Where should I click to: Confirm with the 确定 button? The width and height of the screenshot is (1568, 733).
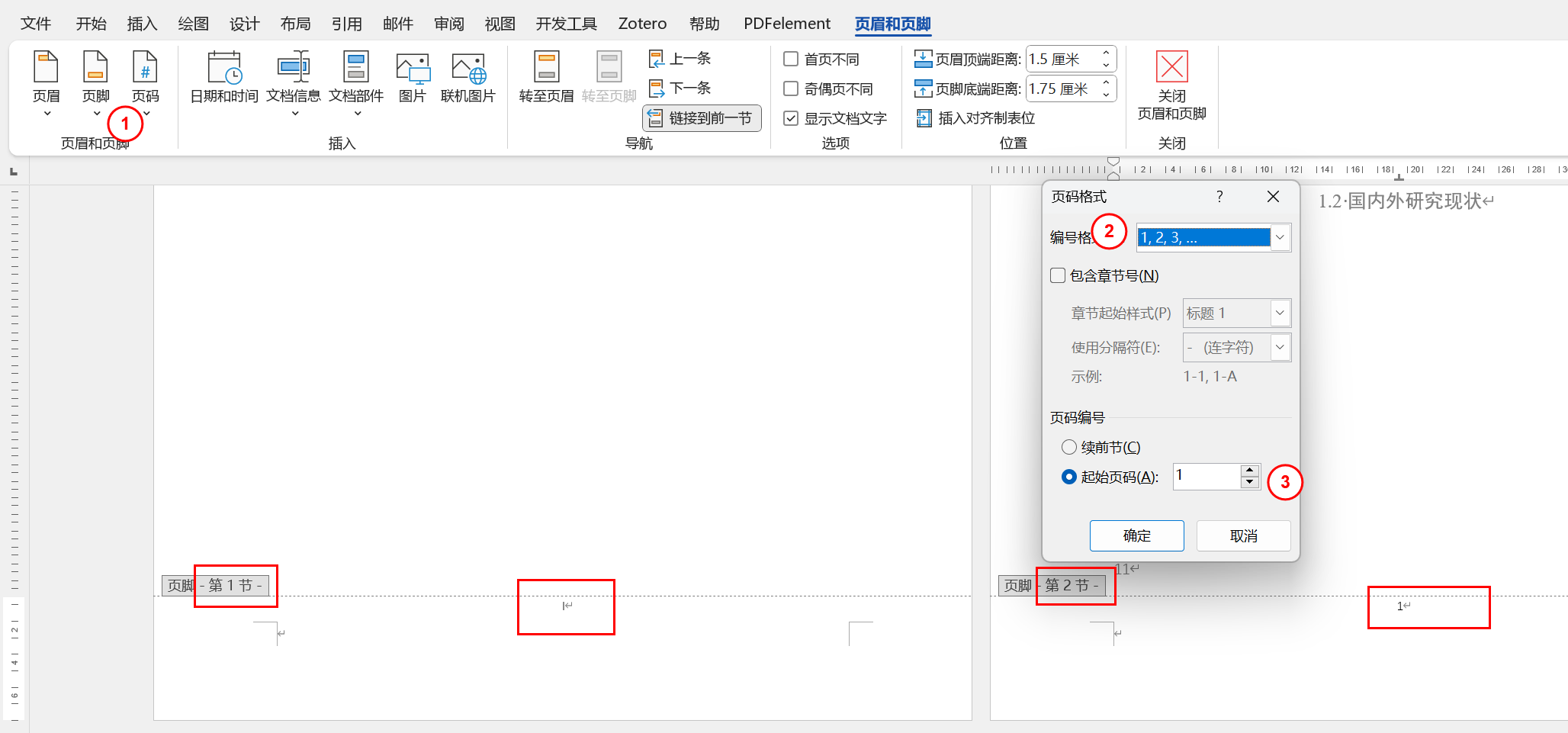tap(1137, 536)
